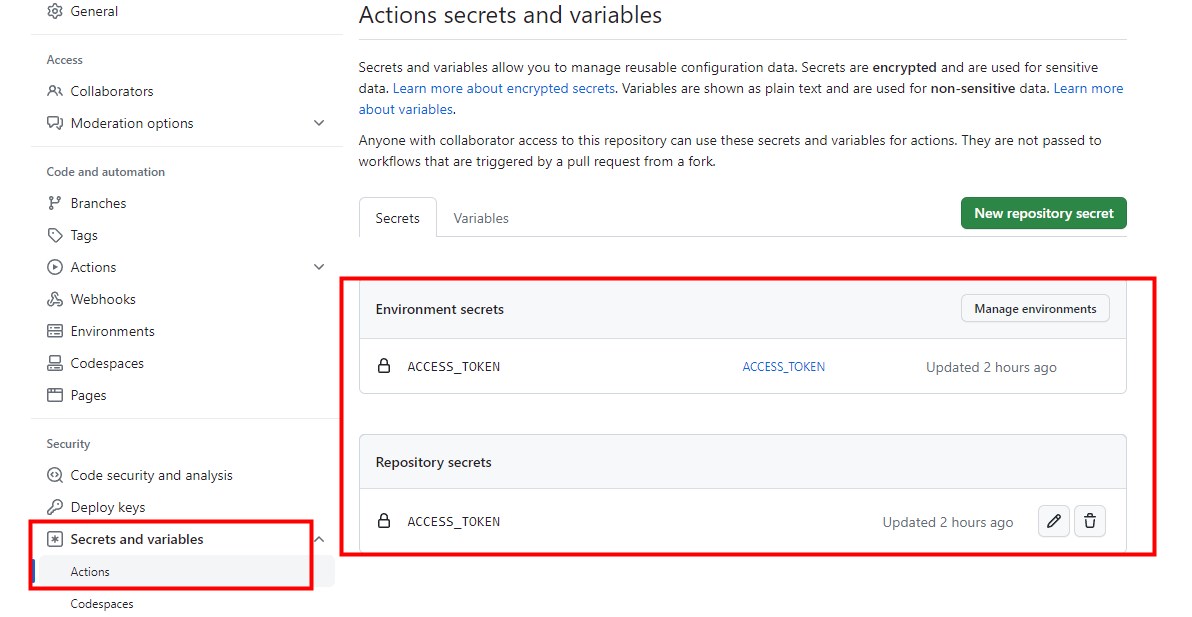Viewport: 1192px width, 617px height.
Task: Switch to the Variables tab
Action: tap(481, 218)
